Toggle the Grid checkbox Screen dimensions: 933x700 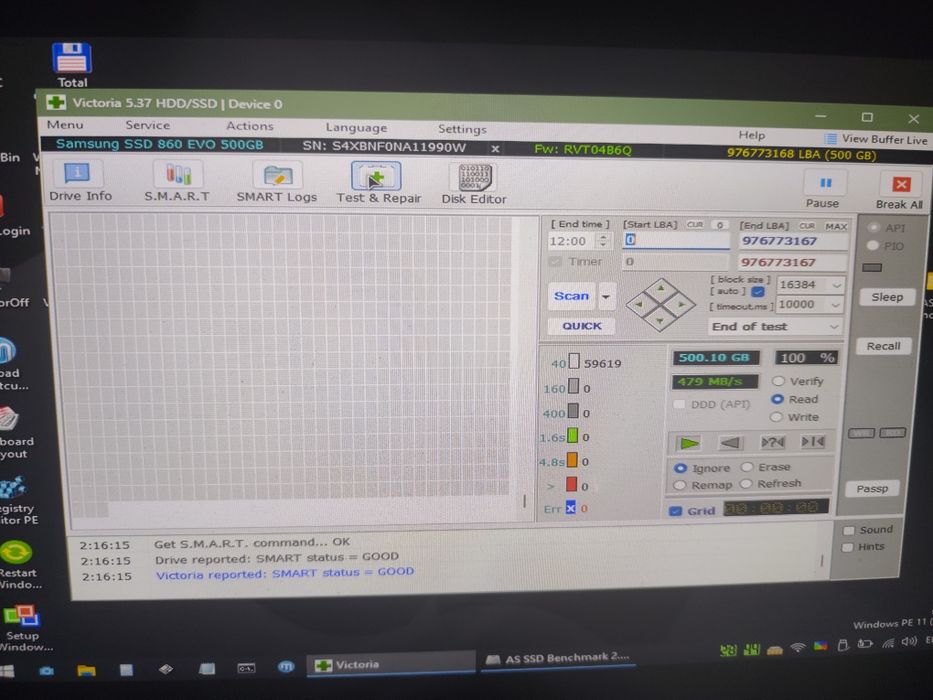pyautogui.click(x=675, y=511)
